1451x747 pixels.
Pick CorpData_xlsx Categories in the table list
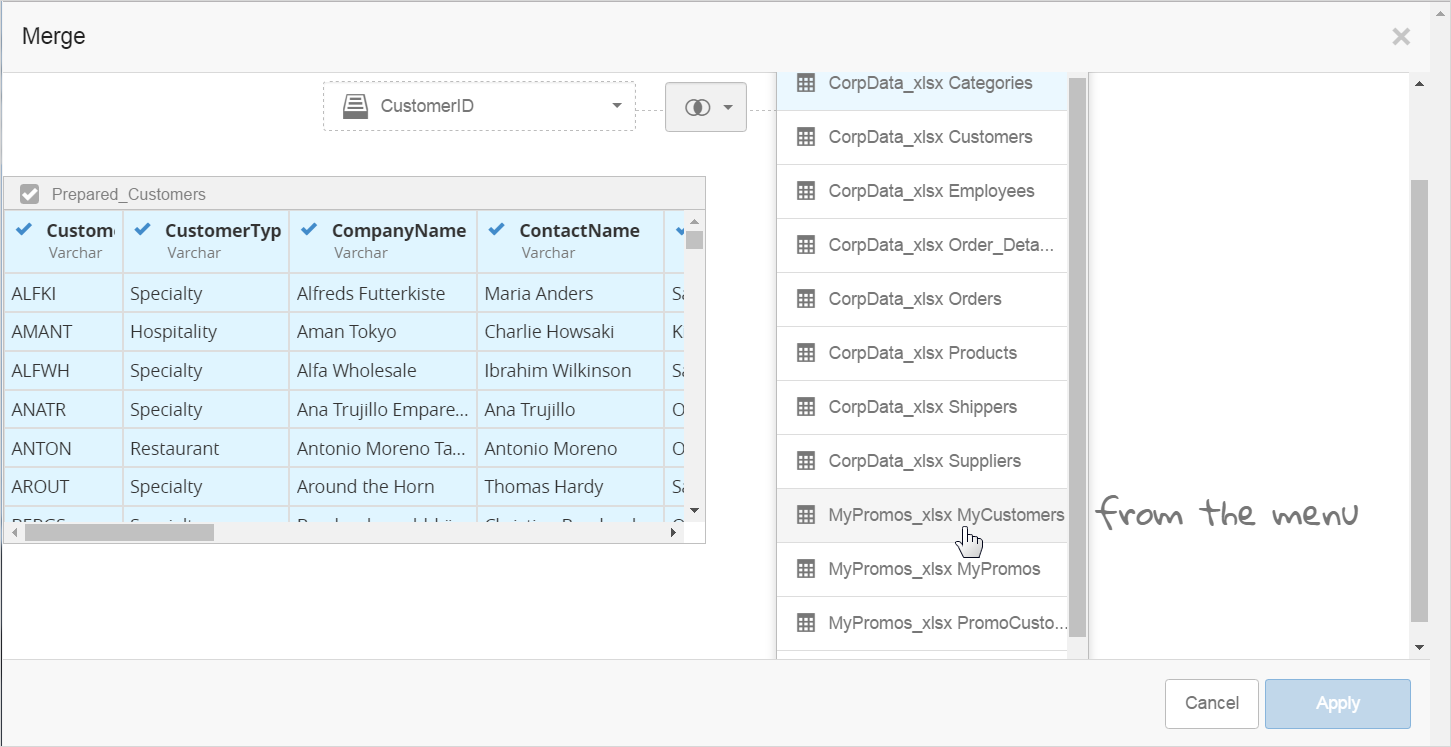(x=930, y=84)
